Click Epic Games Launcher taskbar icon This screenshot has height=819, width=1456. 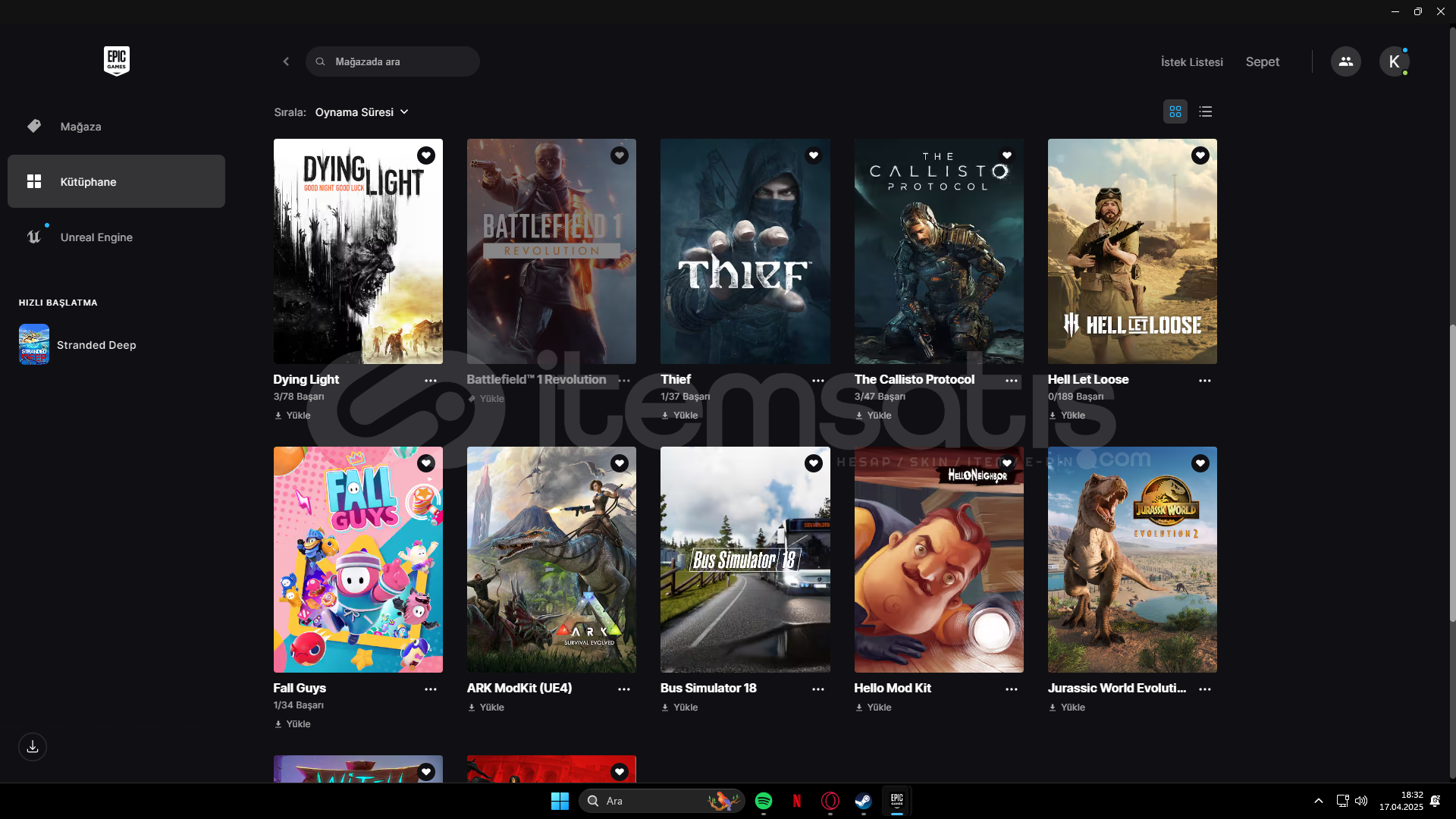coord(896,801)
